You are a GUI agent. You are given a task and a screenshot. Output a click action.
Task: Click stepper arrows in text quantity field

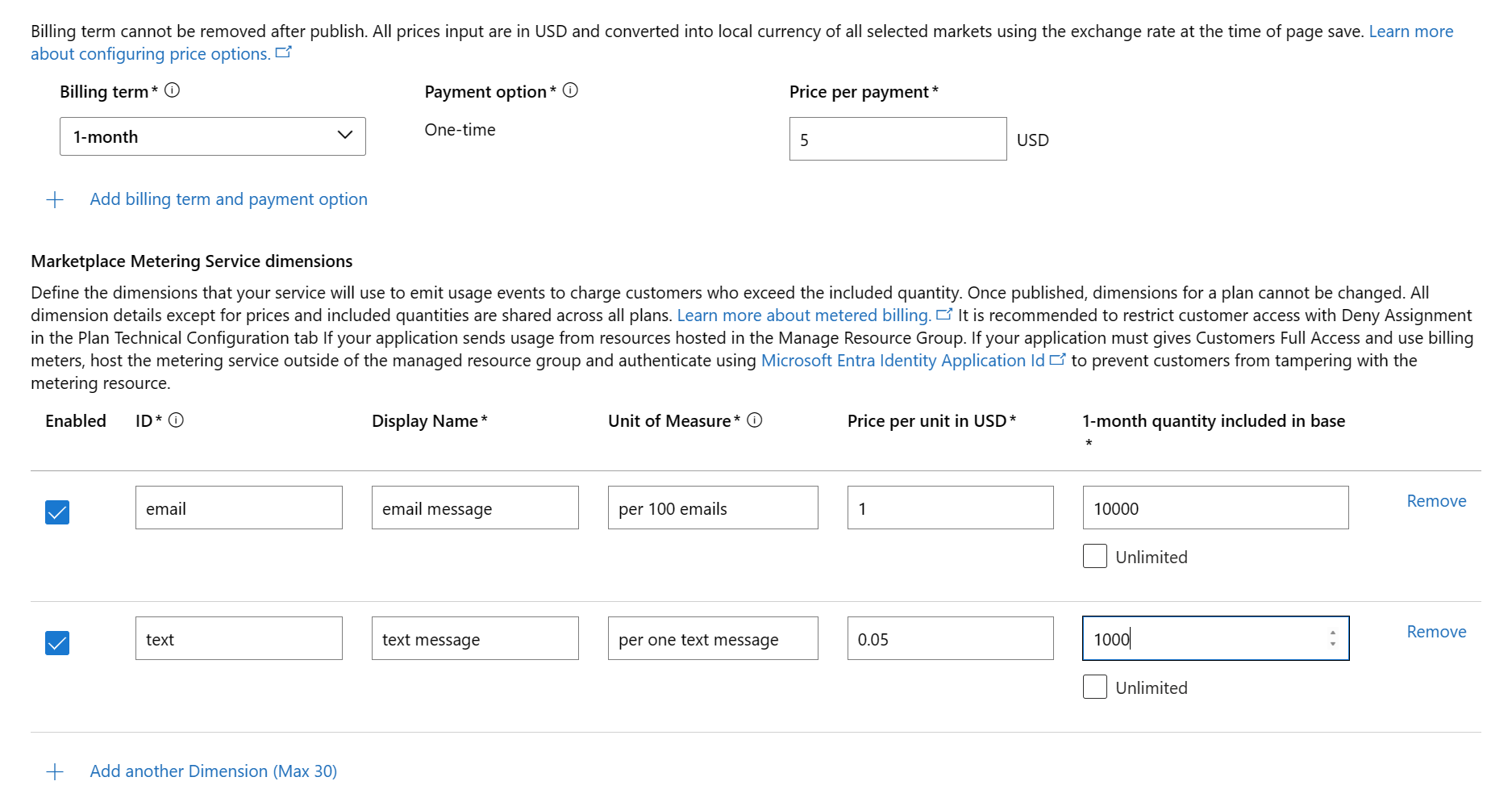coord(1333,638)
